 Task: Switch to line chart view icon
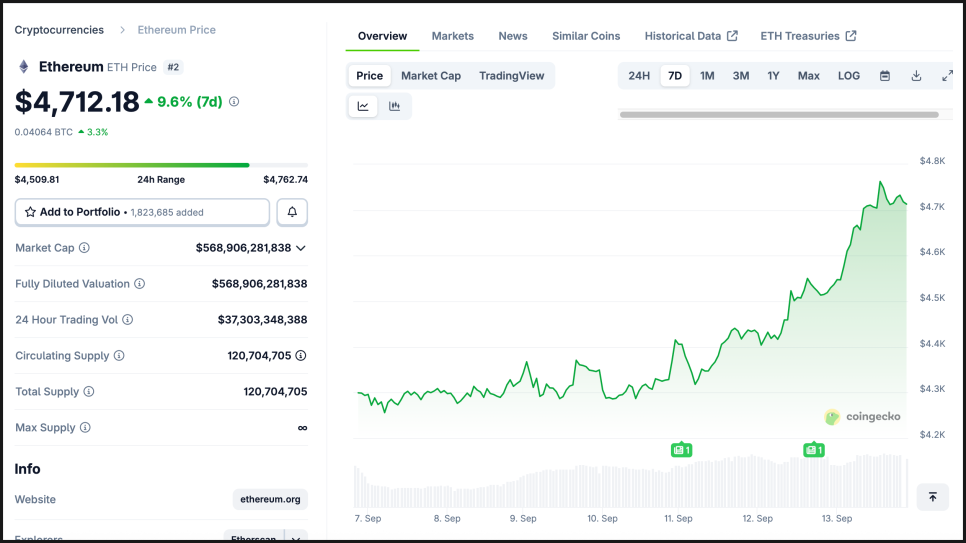click(363, 106)
